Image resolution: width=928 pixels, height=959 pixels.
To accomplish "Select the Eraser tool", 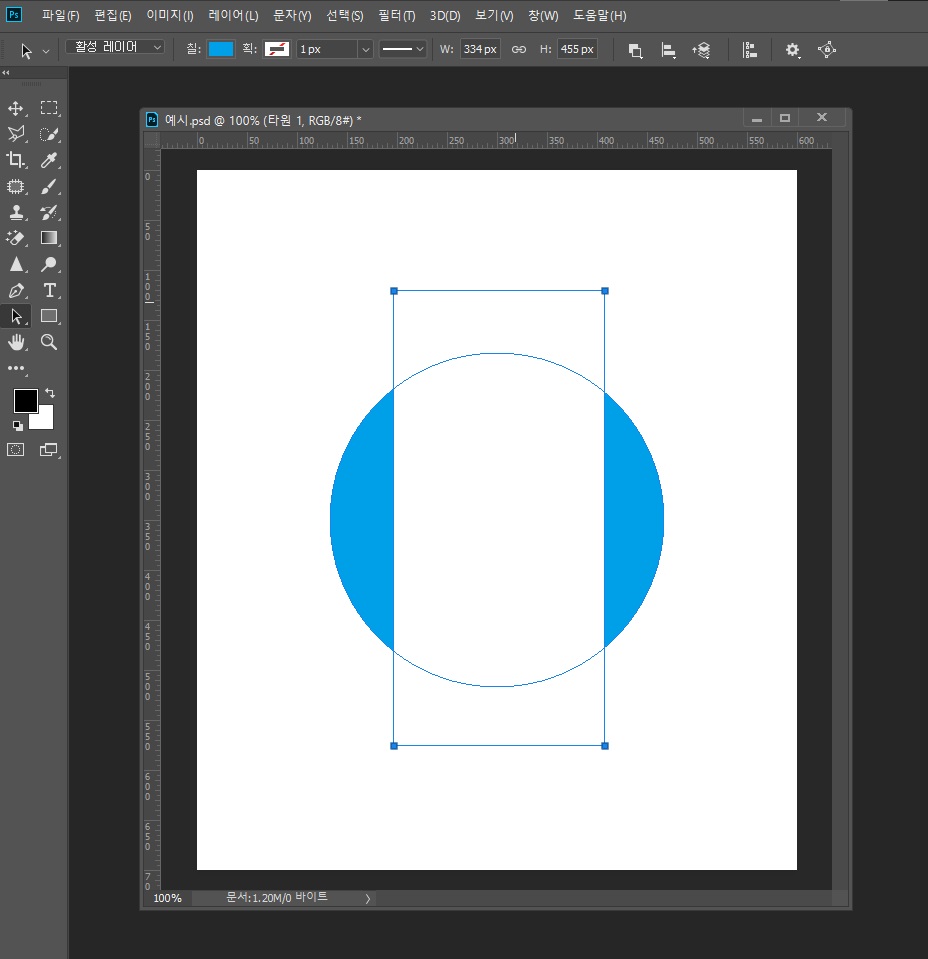I will point(16,238).
